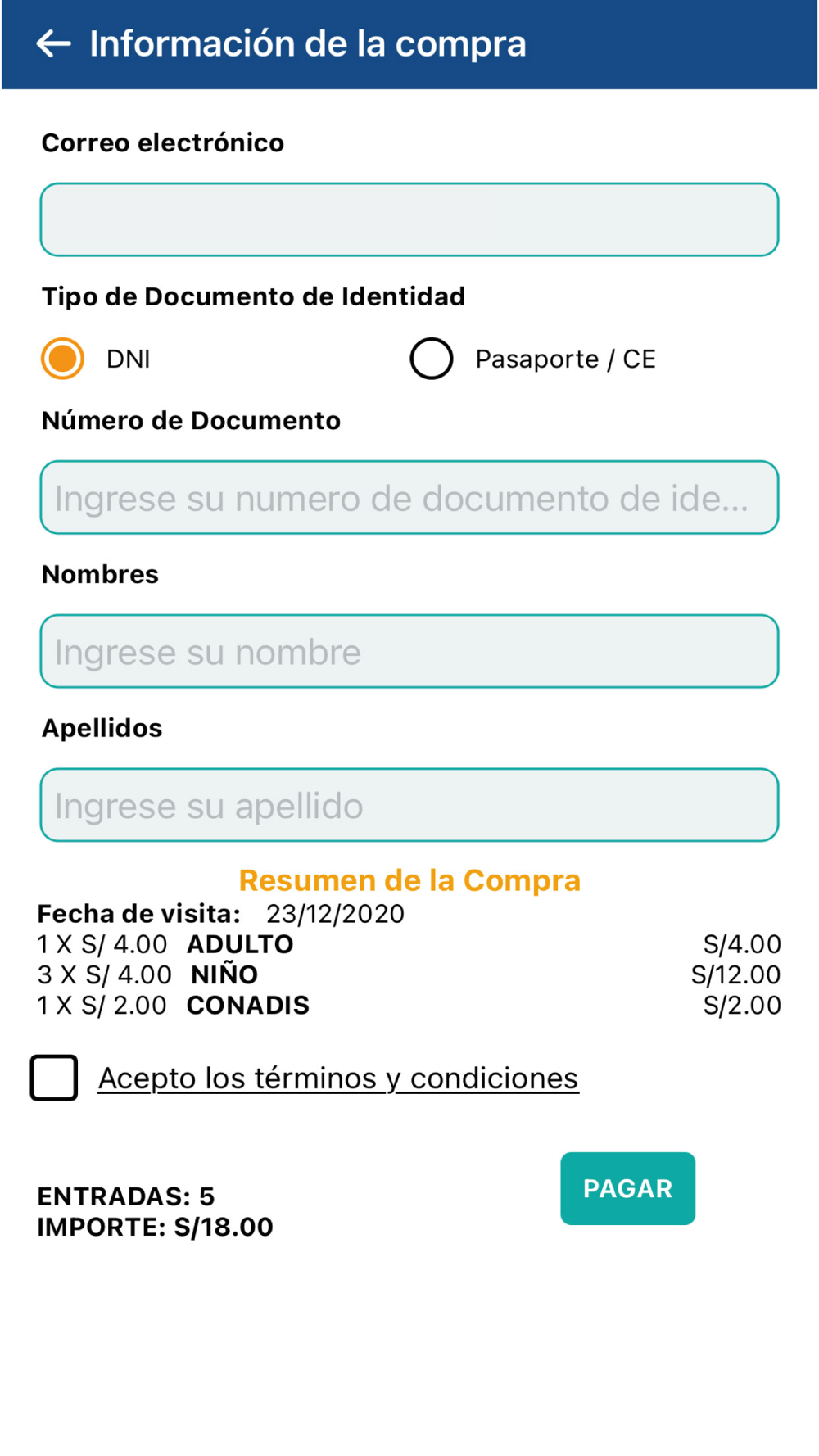
Task: Tap the Pasaporte / CE label text
Action: (x=566, y=359)
